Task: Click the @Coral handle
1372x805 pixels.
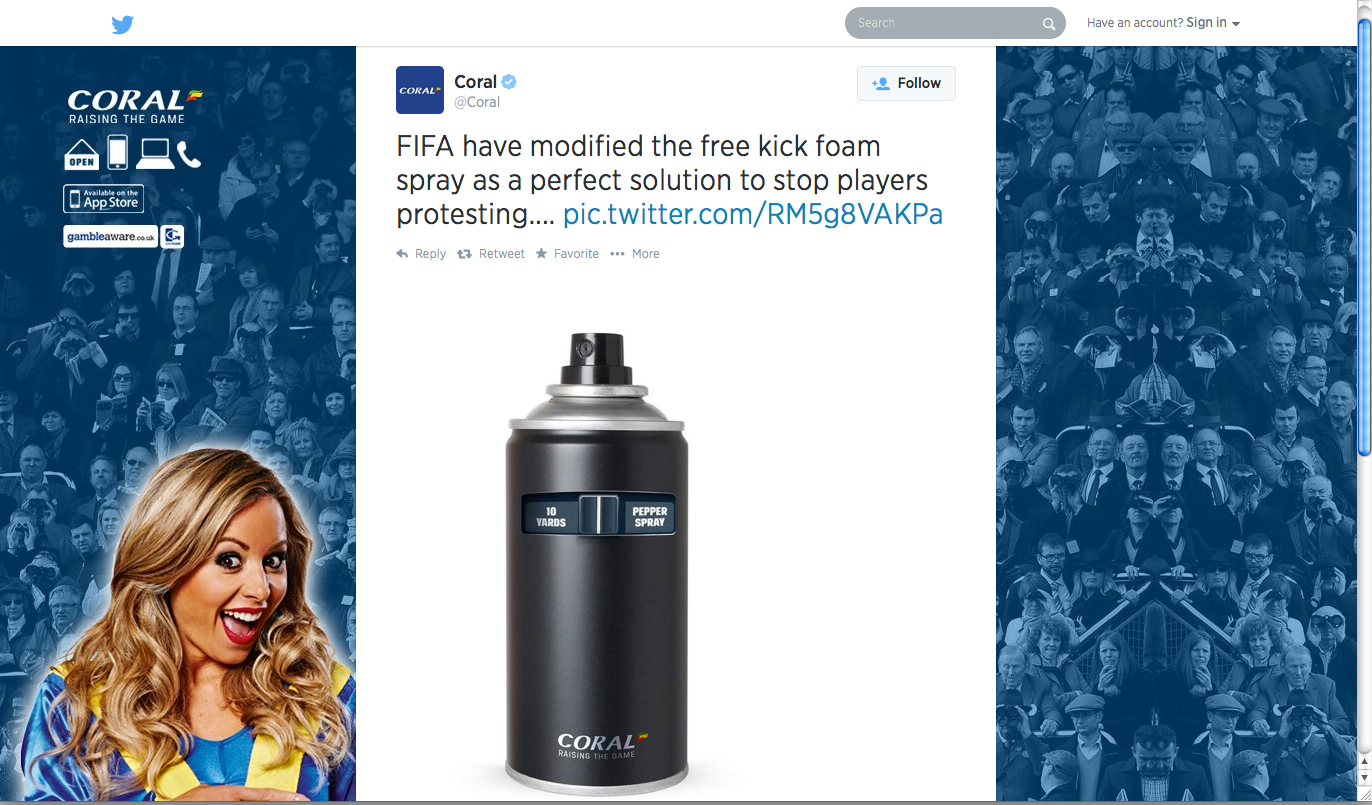Action: (x=477, y=102)
